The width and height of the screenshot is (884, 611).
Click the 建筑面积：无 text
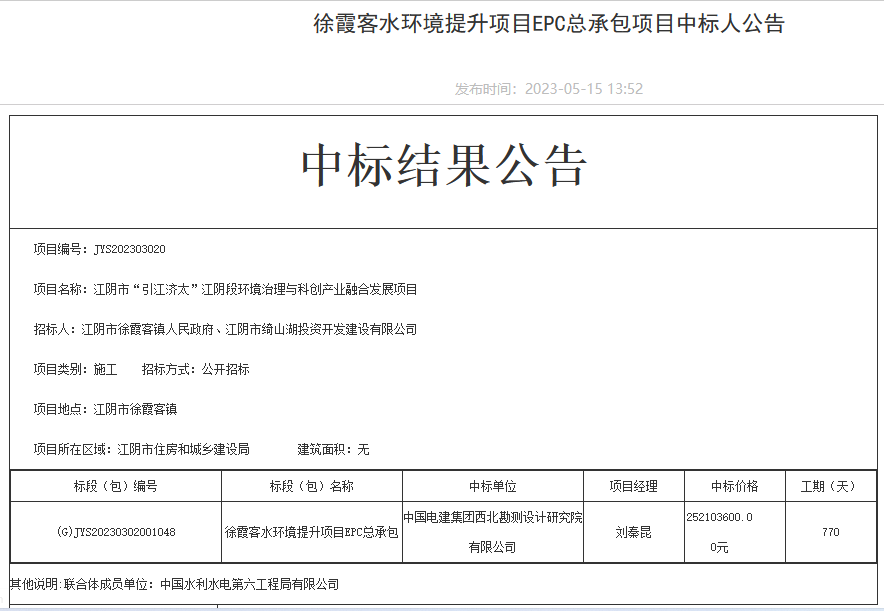pos(333,449)
